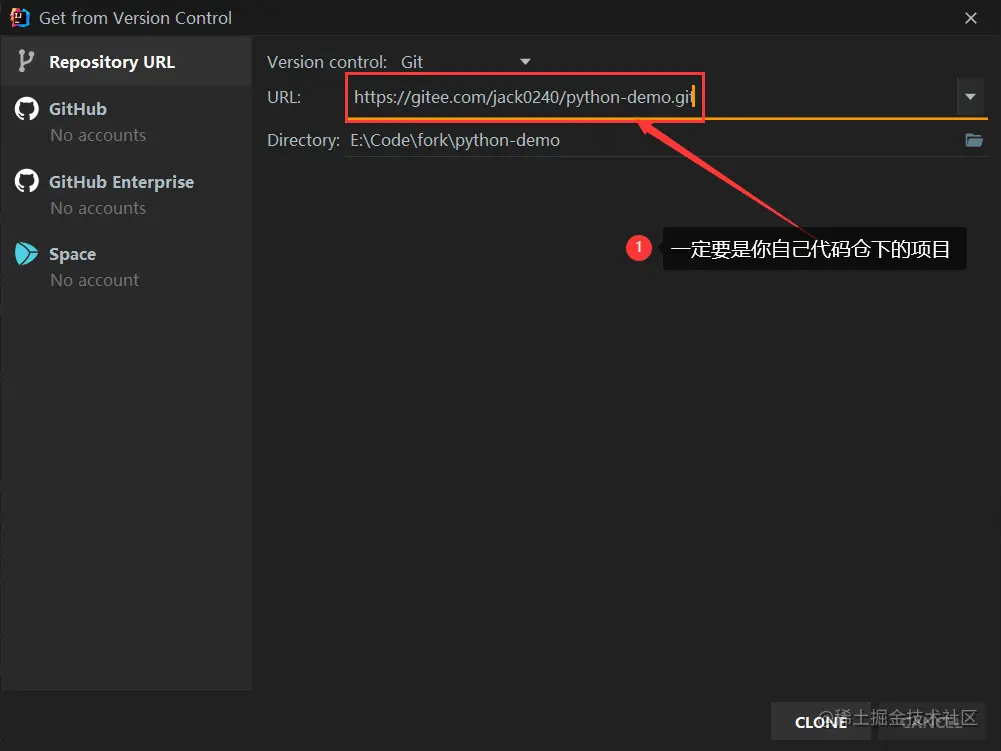The width and height of the screenshot is (1001, 751).
Task: Click the Space logo icon
Action: pyautogui.click(x=26, y=254)
